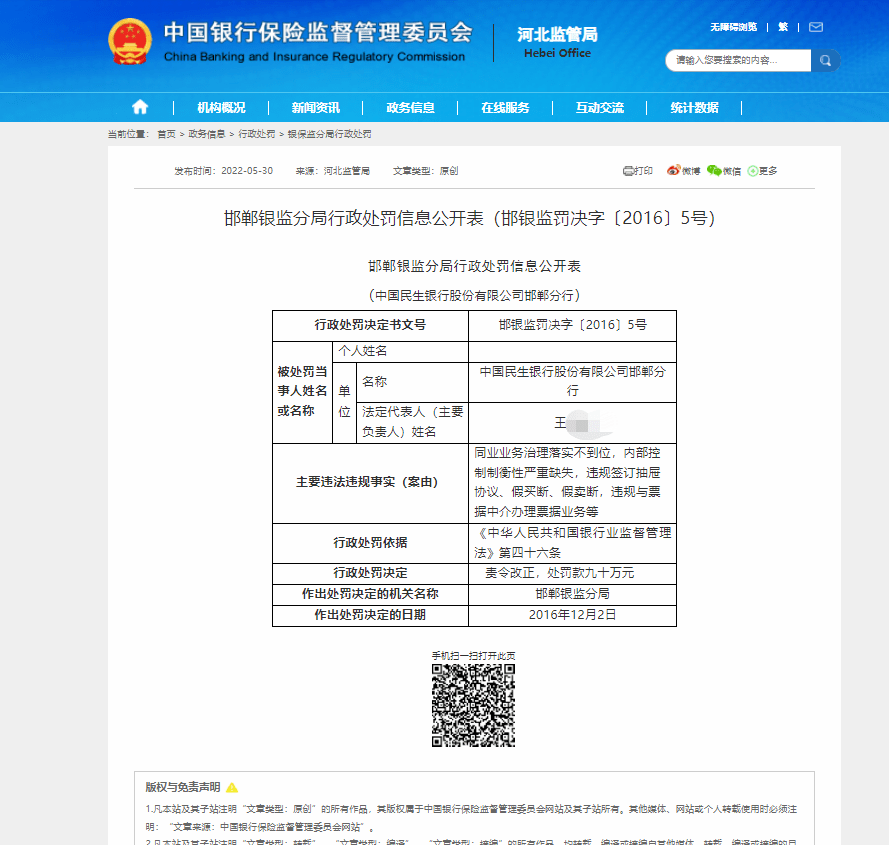Click the search magnifier button
This screenshot has height=845, width=889.
tap(825, 61)
